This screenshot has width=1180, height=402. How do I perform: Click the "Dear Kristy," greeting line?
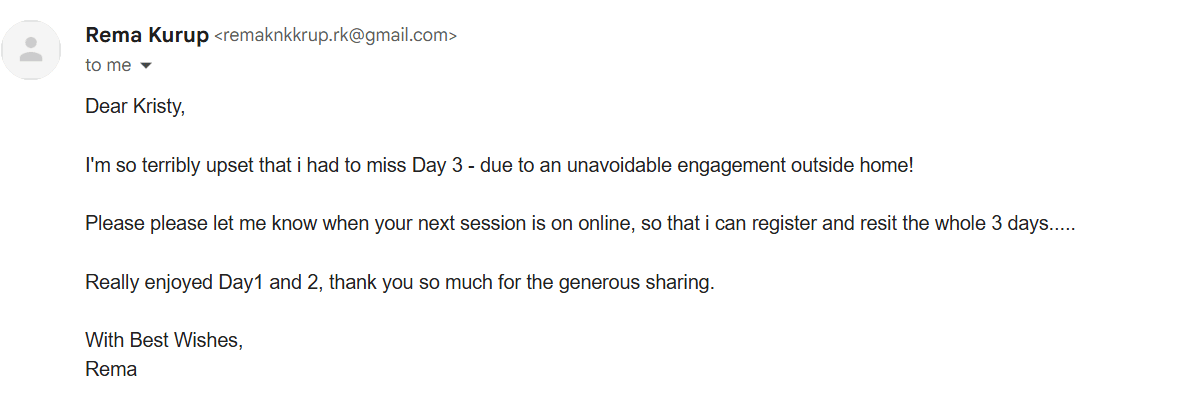pyautogui.click(x=135, y=108)
